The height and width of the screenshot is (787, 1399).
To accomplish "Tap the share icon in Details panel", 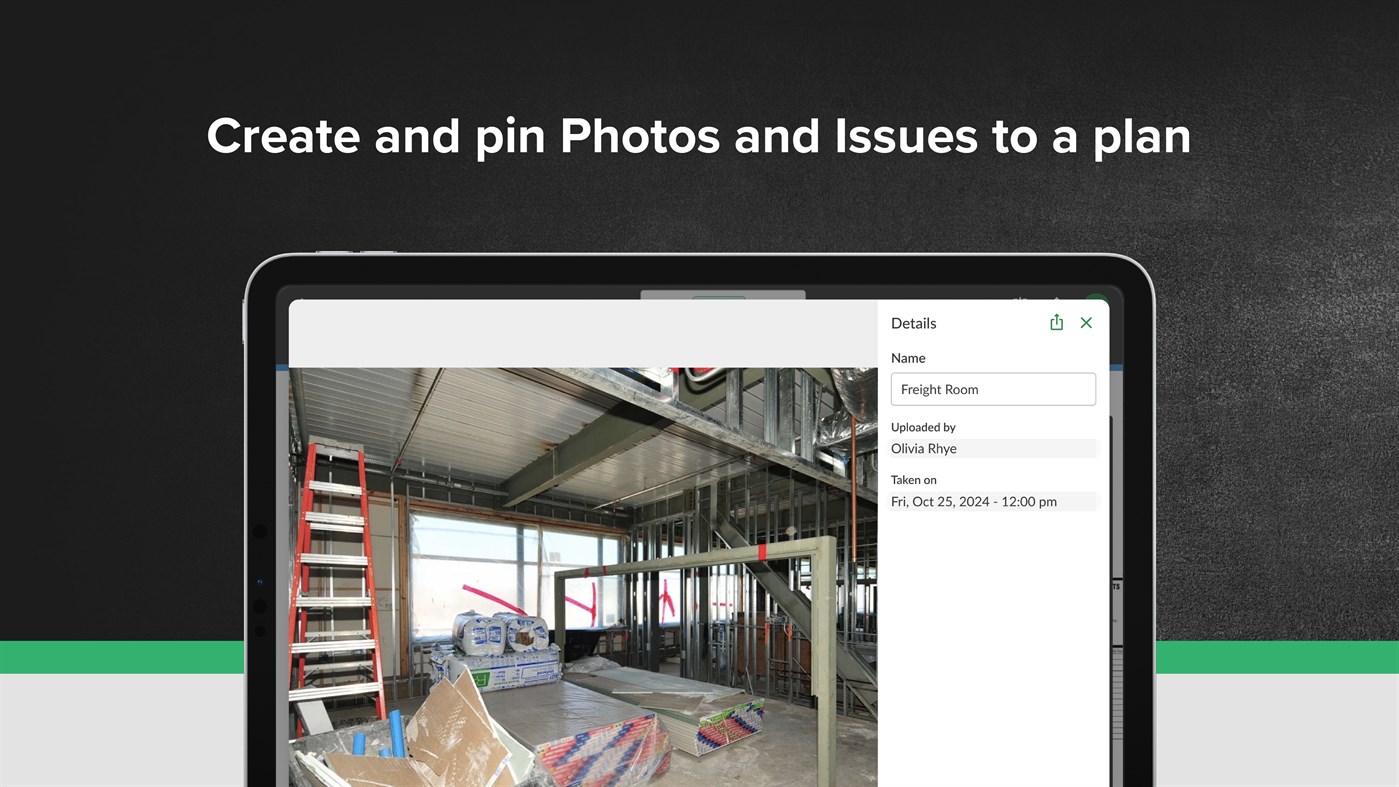I will point(1056,322).
